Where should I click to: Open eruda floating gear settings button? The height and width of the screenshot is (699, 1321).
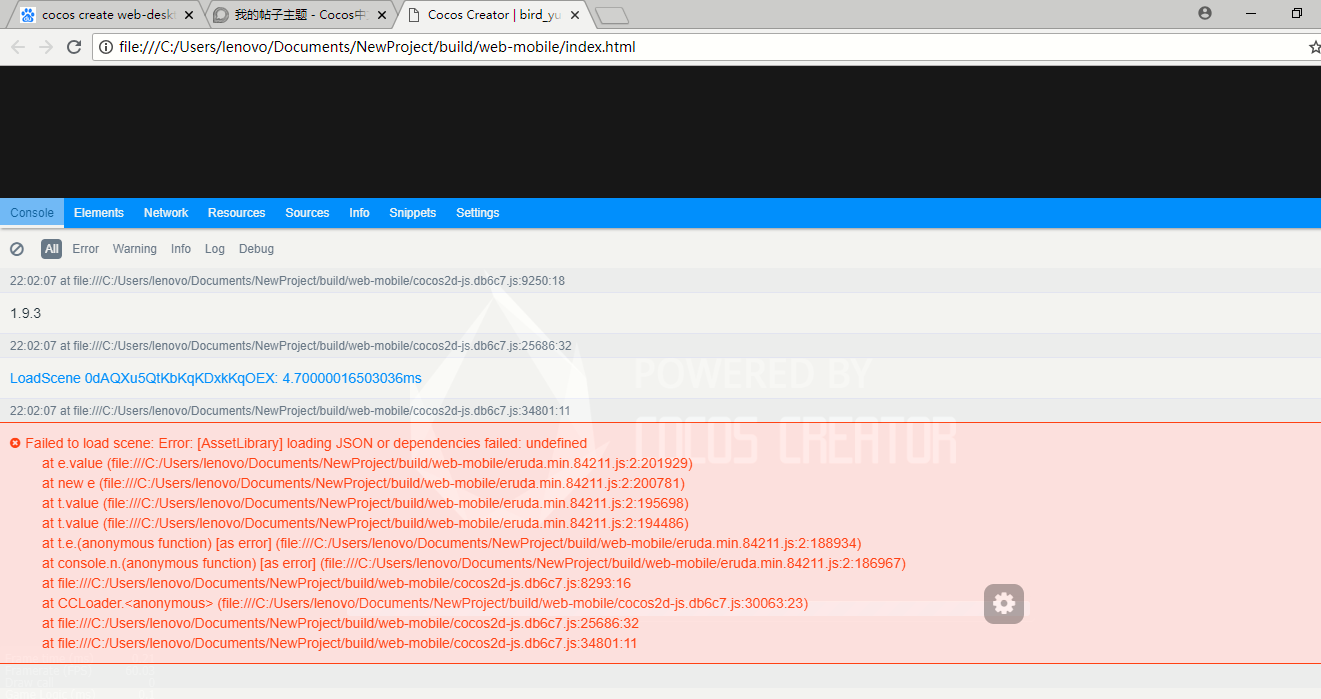tap(1004, 603)
